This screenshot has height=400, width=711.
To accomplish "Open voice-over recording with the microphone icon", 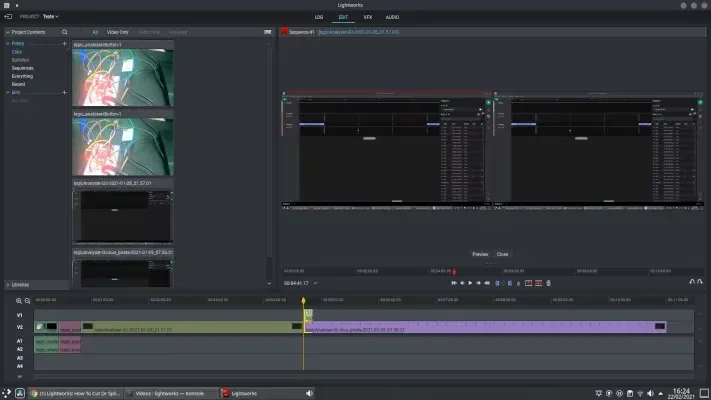I will click(548, 283).
